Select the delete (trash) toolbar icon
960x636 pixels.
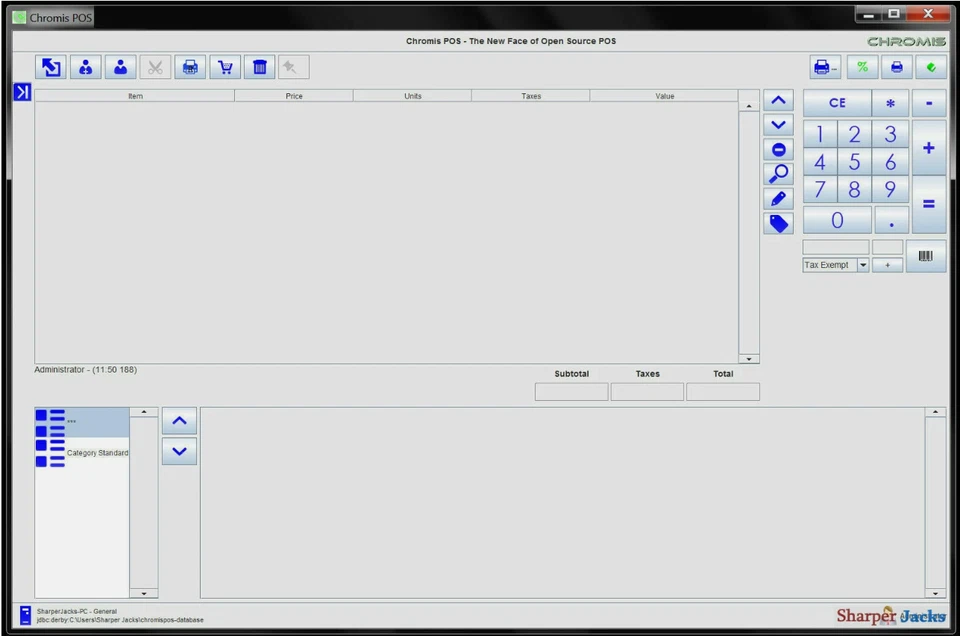259,66
